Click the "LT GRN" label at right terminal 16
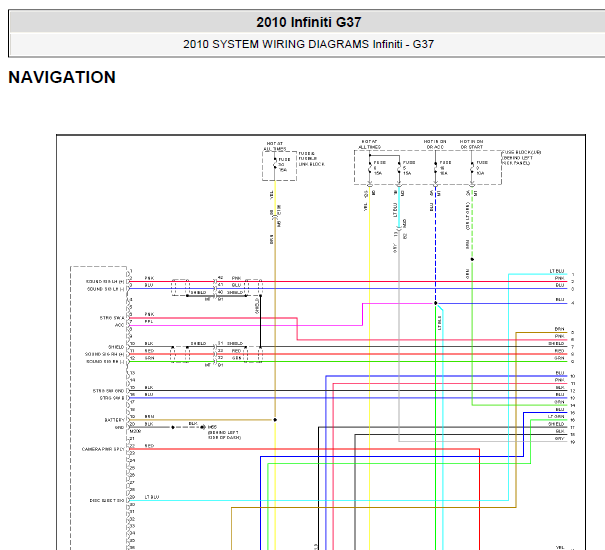605x550 pixels. coord(556,416)
